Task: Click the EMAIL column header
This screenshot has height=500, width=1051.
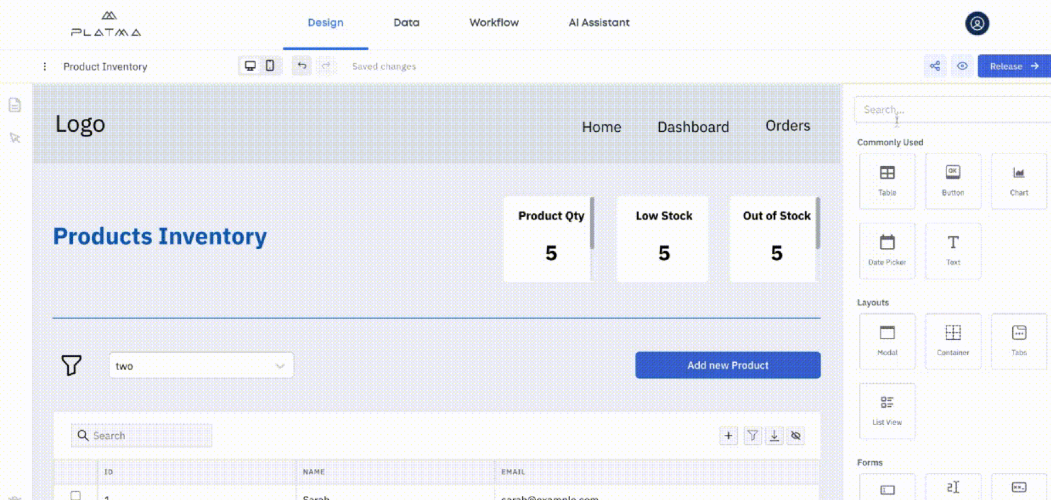Action: pyautogui.click(x=513, y=472)
